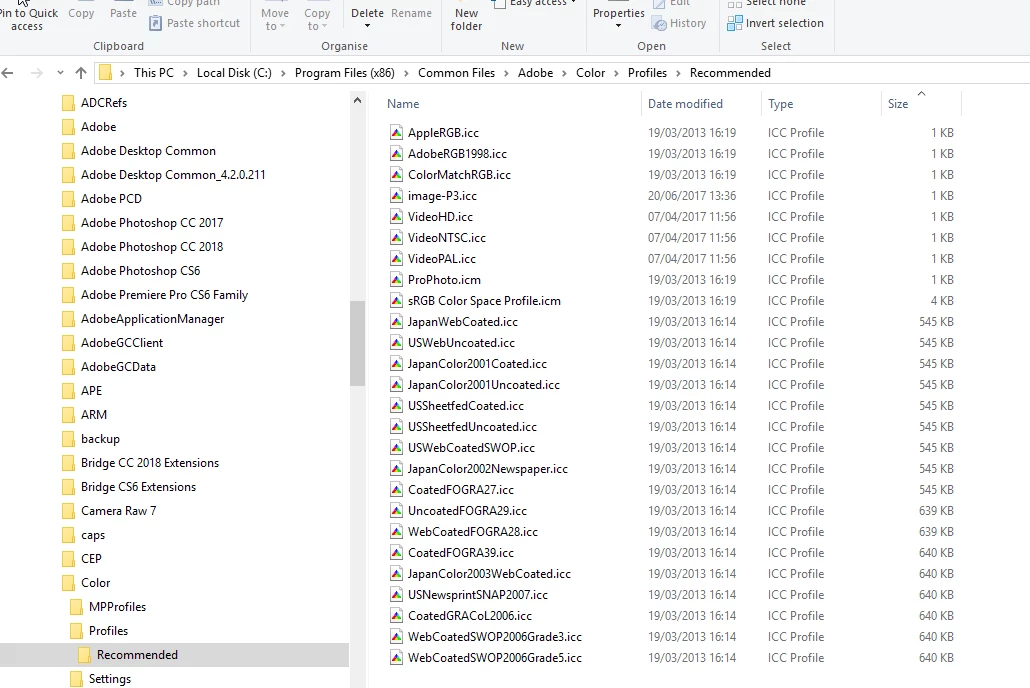Click the Adobe Photoshop CC 2018 folder icon
This screenshot has height=688, width=1030.
[x=68, y=247]
